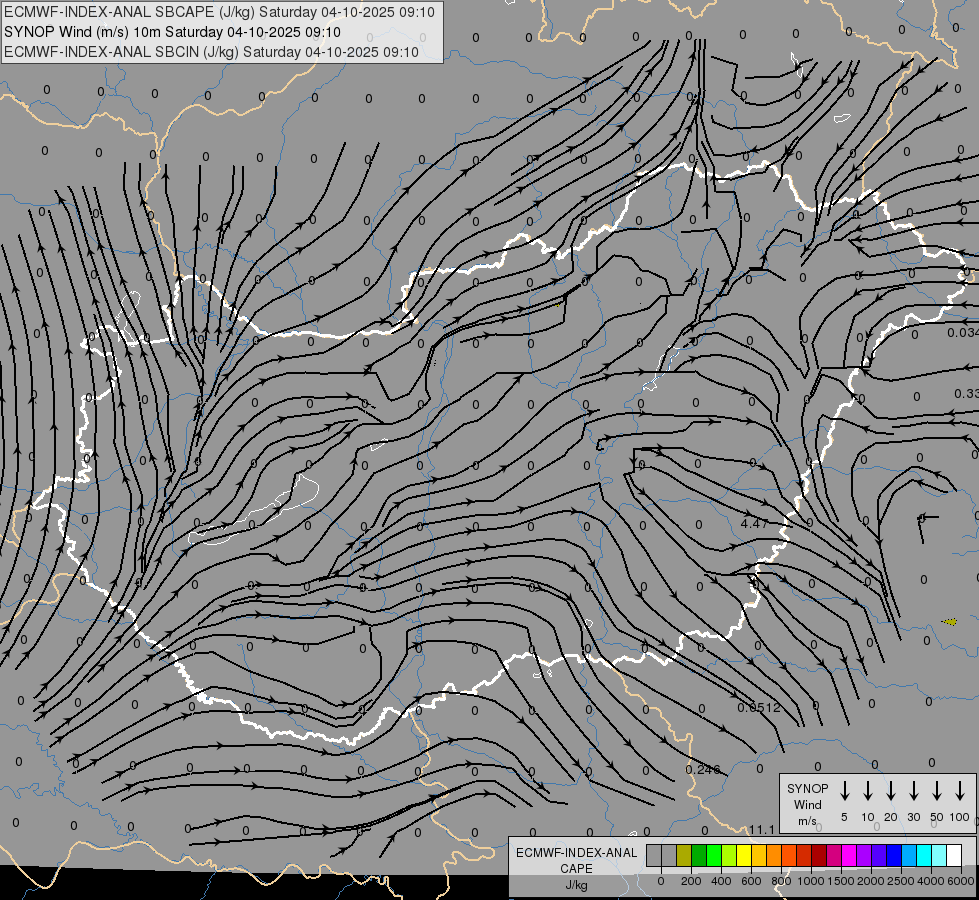Click the 10 m/s wind arrow symbol

coord(868,791)
